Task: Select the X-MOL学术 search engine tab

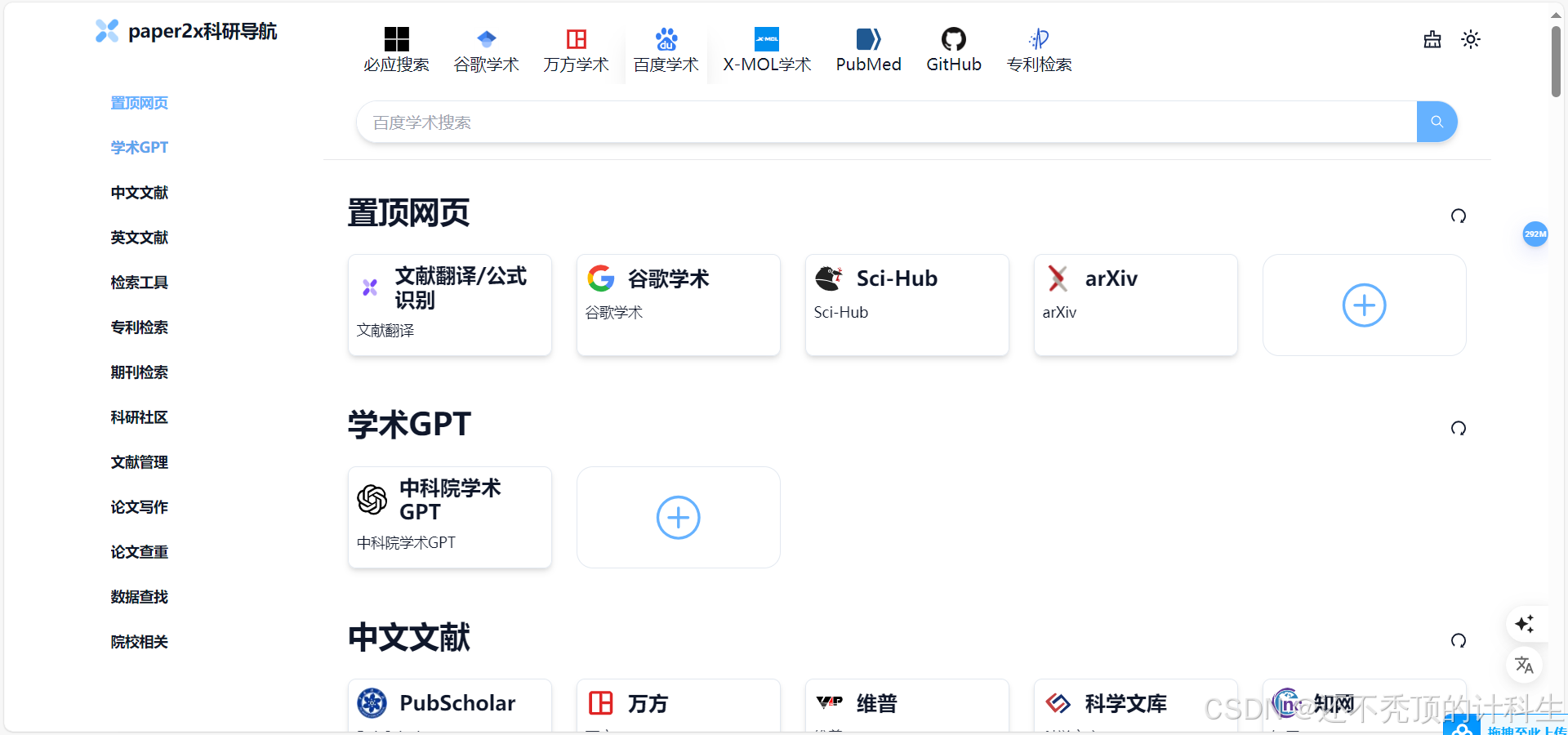Action: 767,50
